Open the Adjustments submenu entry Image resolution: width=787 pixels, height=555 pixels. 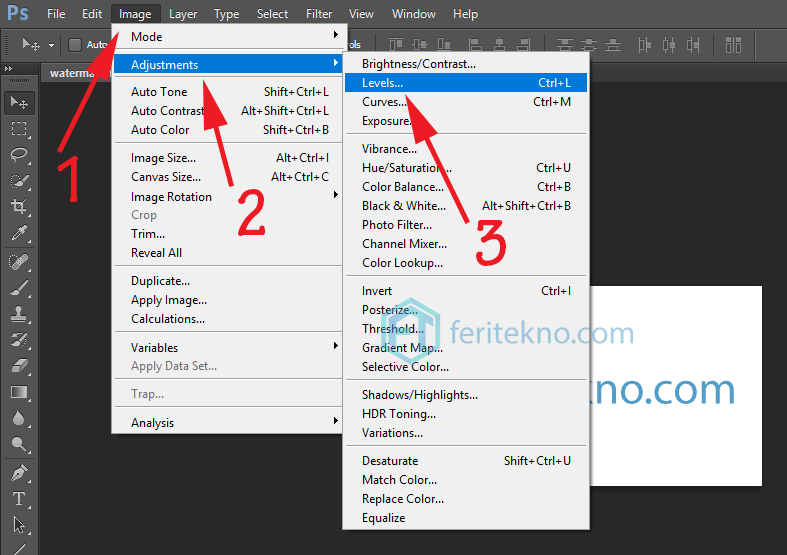[x=228, y=64]
